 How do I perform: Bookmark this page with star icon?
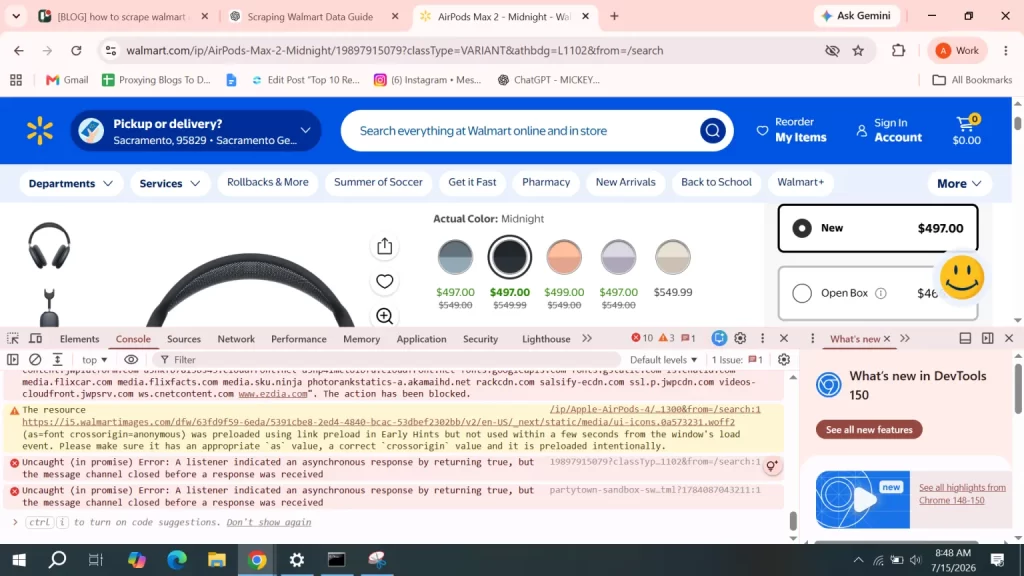pyautogui.click(x=858, y=50)
